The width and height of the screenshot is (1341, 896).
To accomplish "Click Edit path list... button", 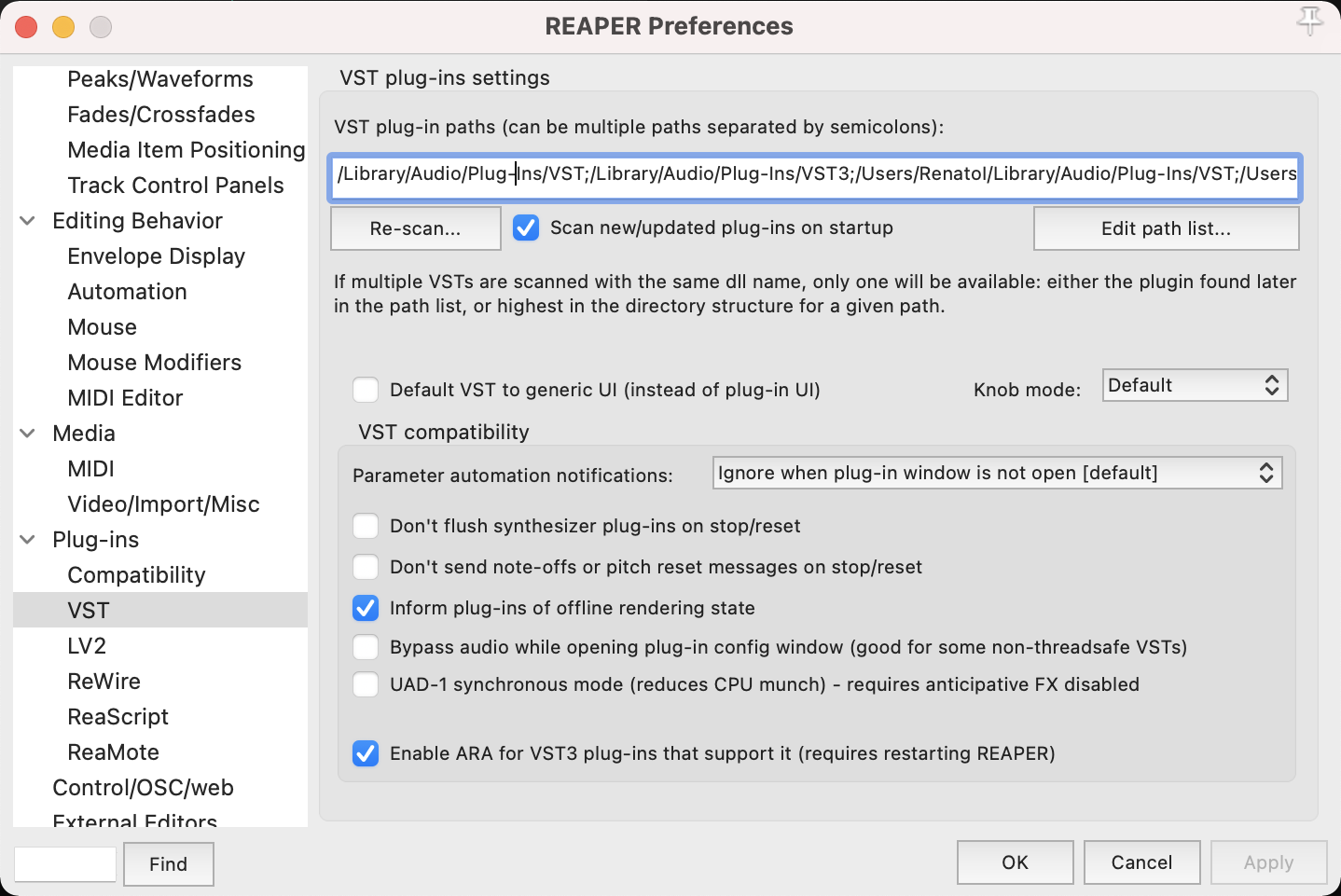I will 1167,228.
